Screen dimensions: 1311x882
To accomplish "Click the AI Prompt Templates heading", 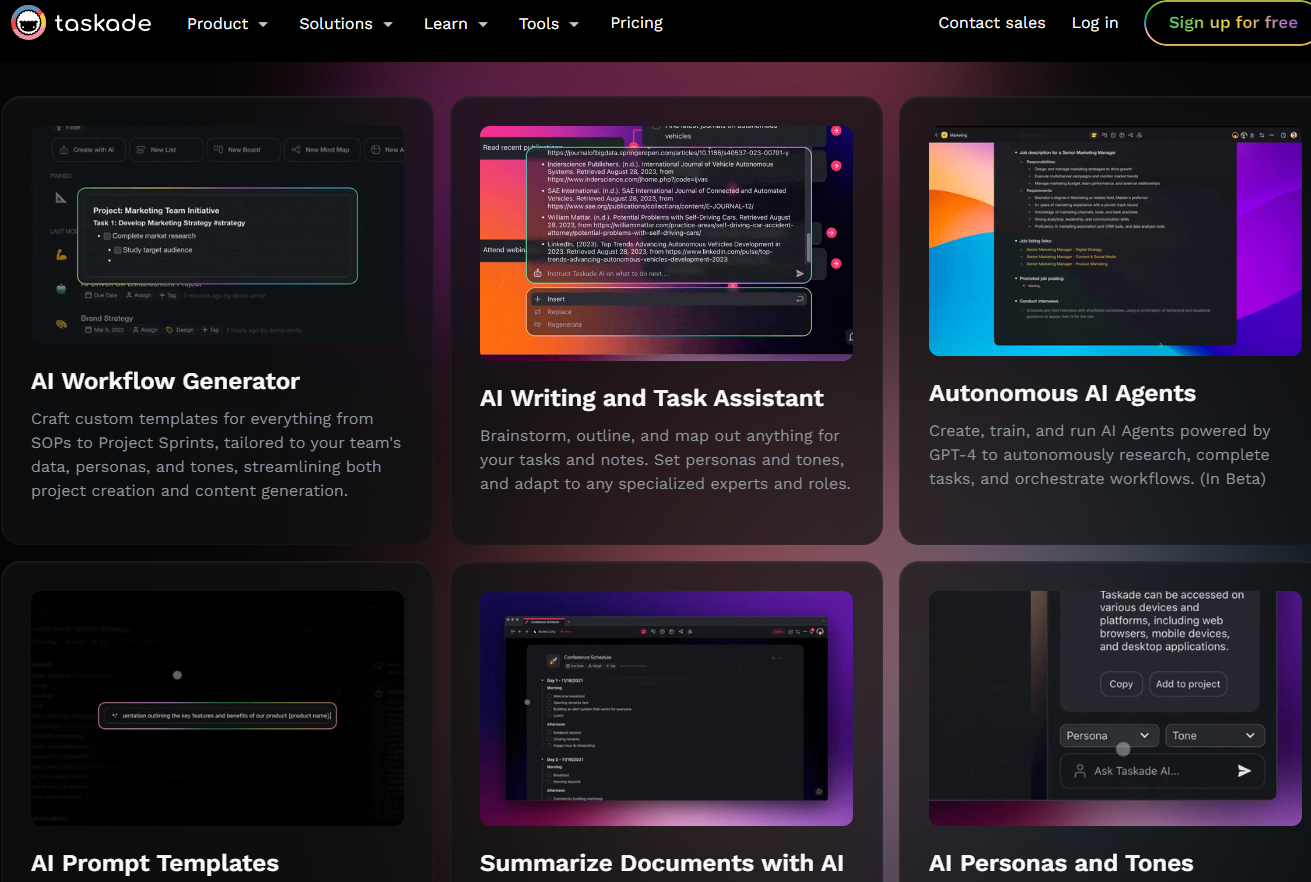I will click(155, 863).
